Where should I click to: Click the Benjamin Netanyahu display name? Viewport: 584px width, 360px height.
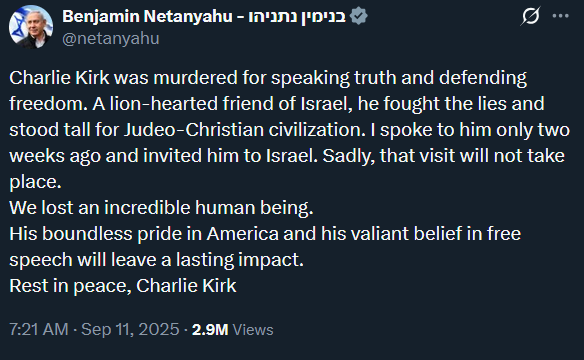point(147,16)
